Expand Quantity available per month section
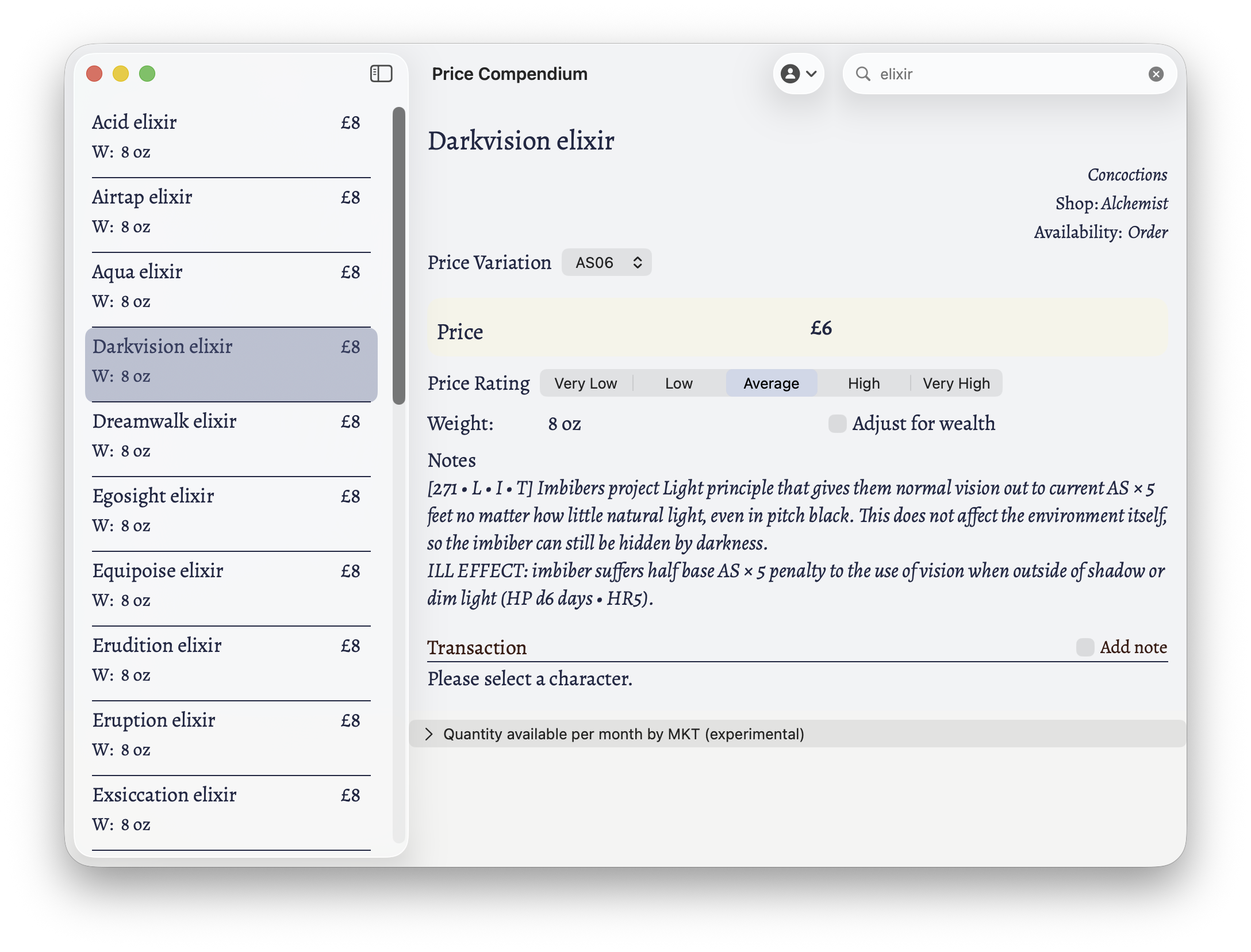 [428, 734]
